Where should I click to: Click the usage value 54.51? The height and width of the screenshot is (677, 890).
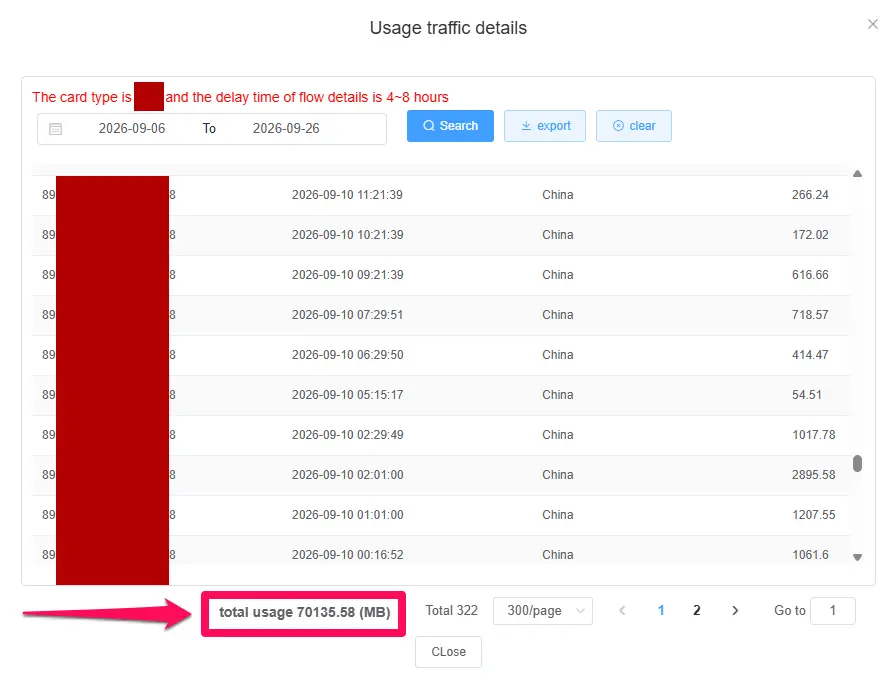[807, 395]
